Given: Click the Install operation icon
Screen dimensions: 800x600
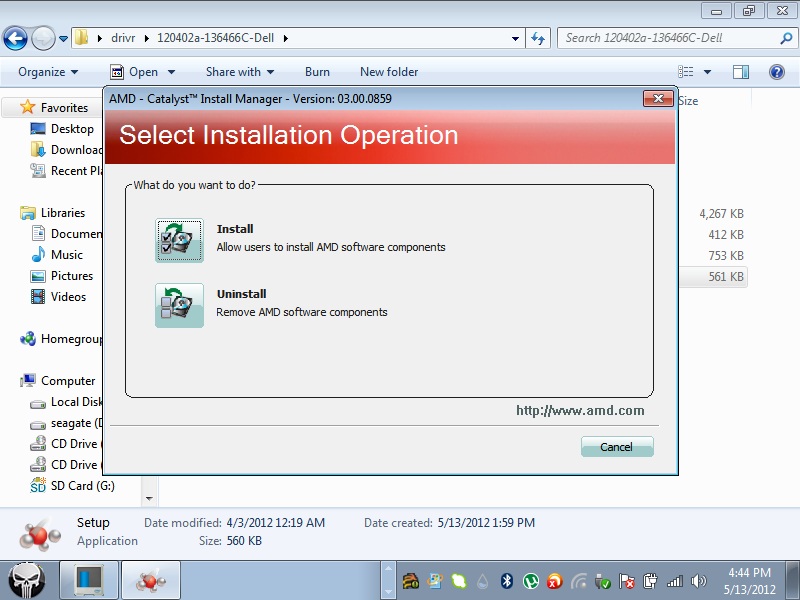Looking at the screenshot, I should point(179,240).
